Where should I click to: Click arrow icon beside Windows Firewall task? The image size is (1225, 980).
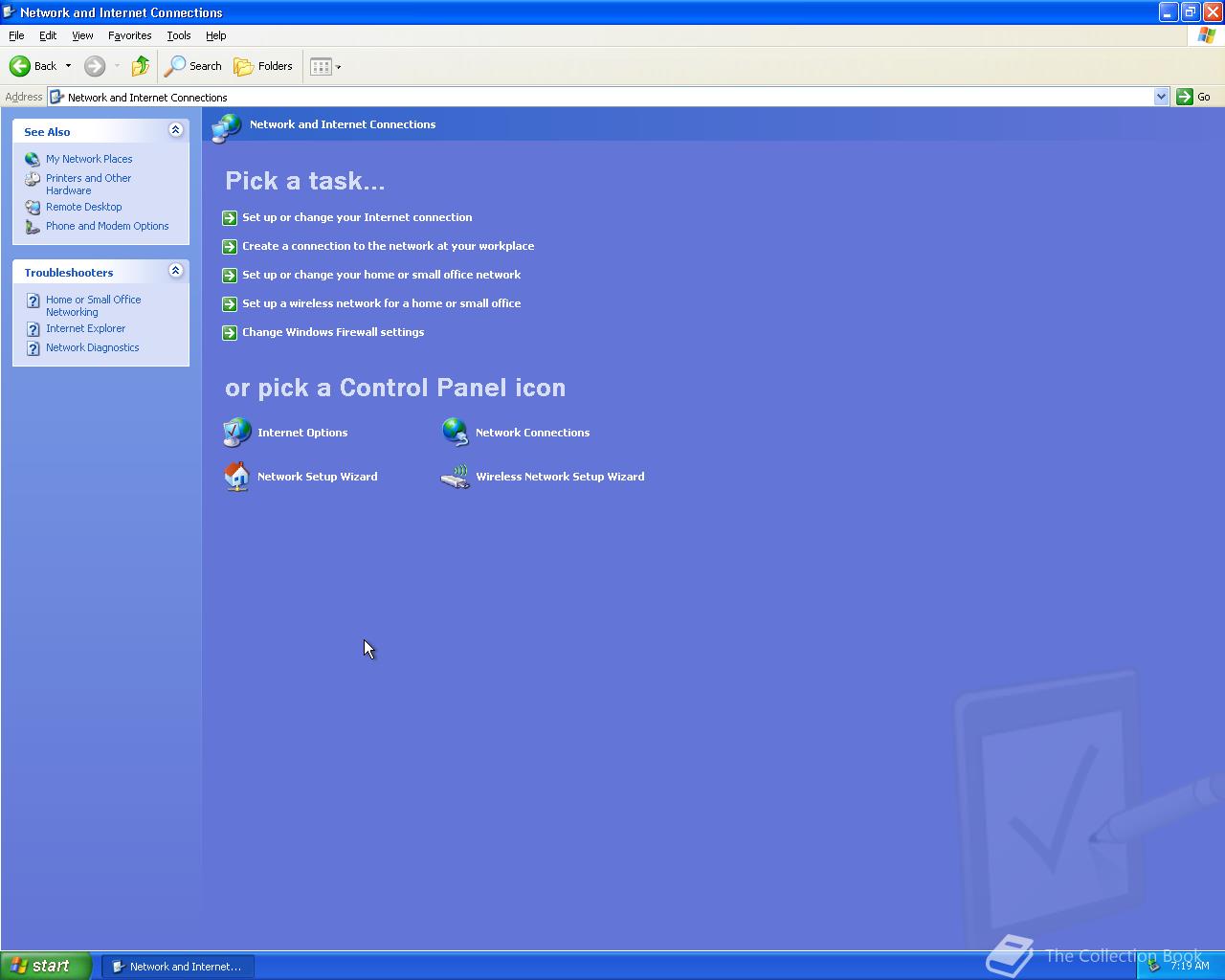[230, 333]
